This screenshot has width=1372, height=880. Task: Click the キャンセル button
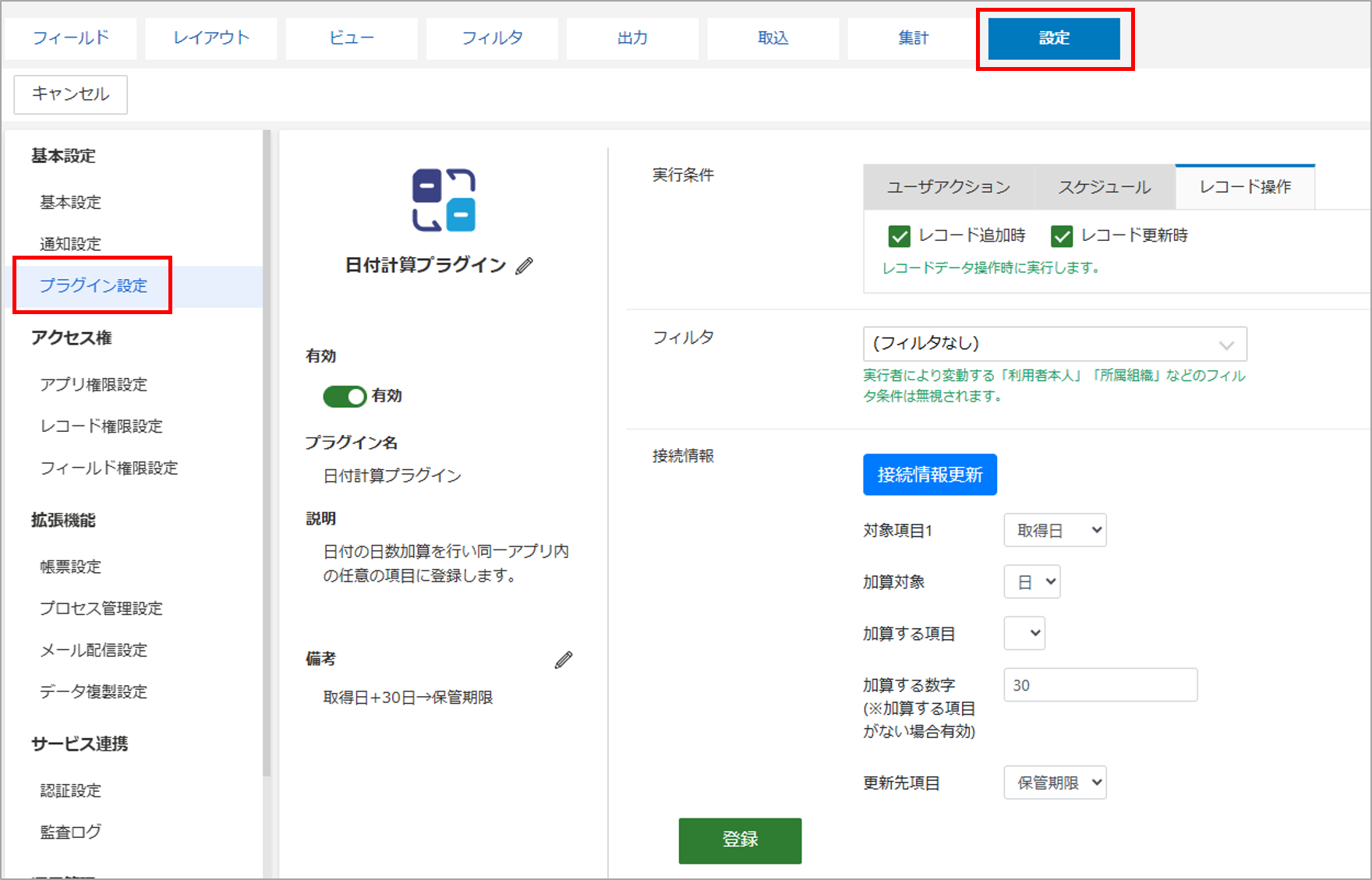71,94
